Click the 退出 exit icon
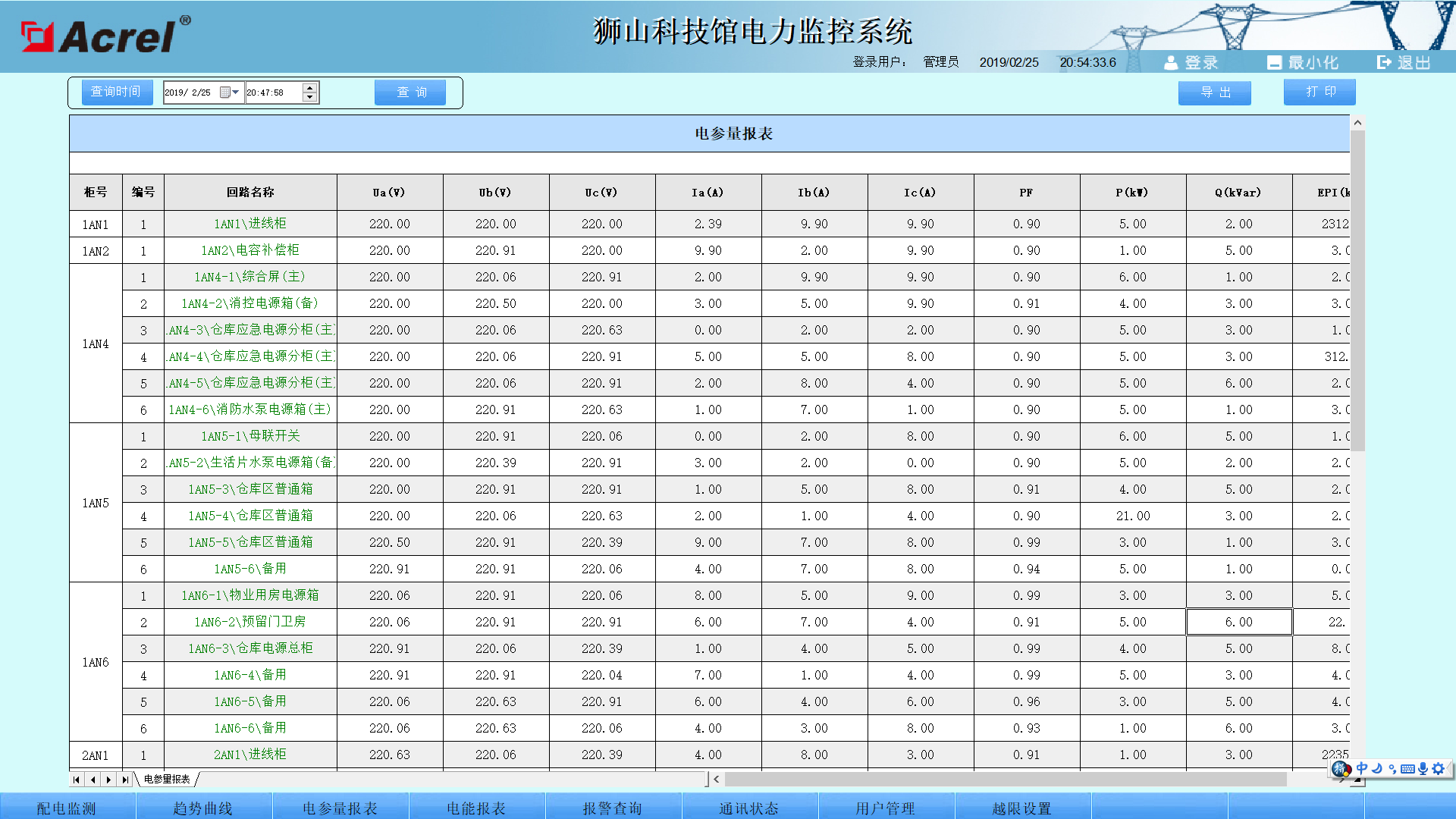Screen dimensions: 1456x819 coord(1384,63)
